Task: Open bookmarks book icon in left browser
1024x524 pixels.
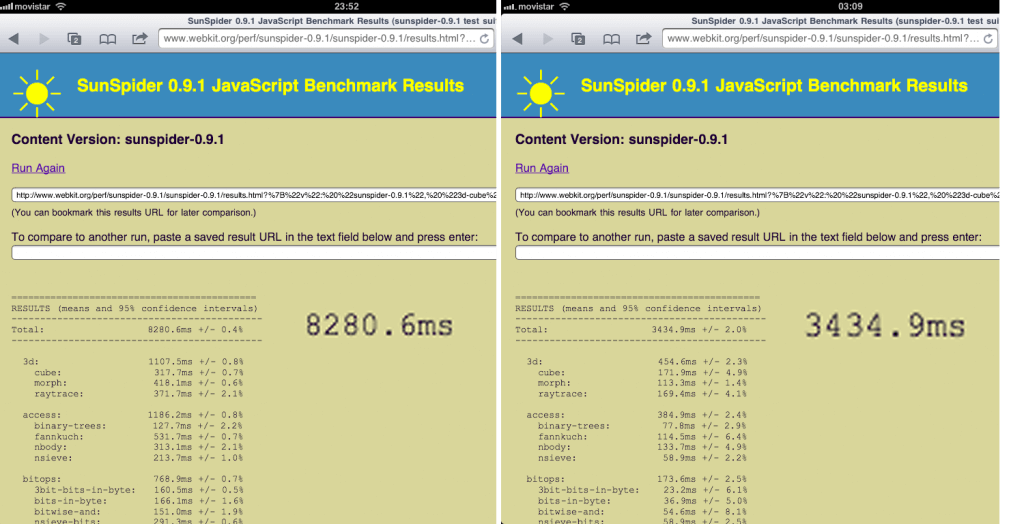Action: pos(108,39)
